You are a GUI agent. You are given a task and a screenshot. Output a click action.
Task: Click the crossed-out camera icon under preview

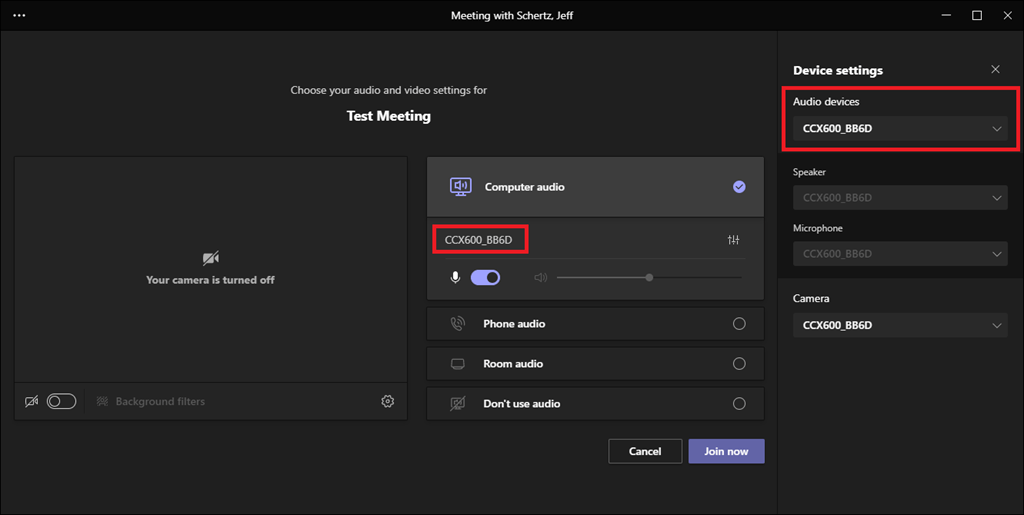click(31, 401)
